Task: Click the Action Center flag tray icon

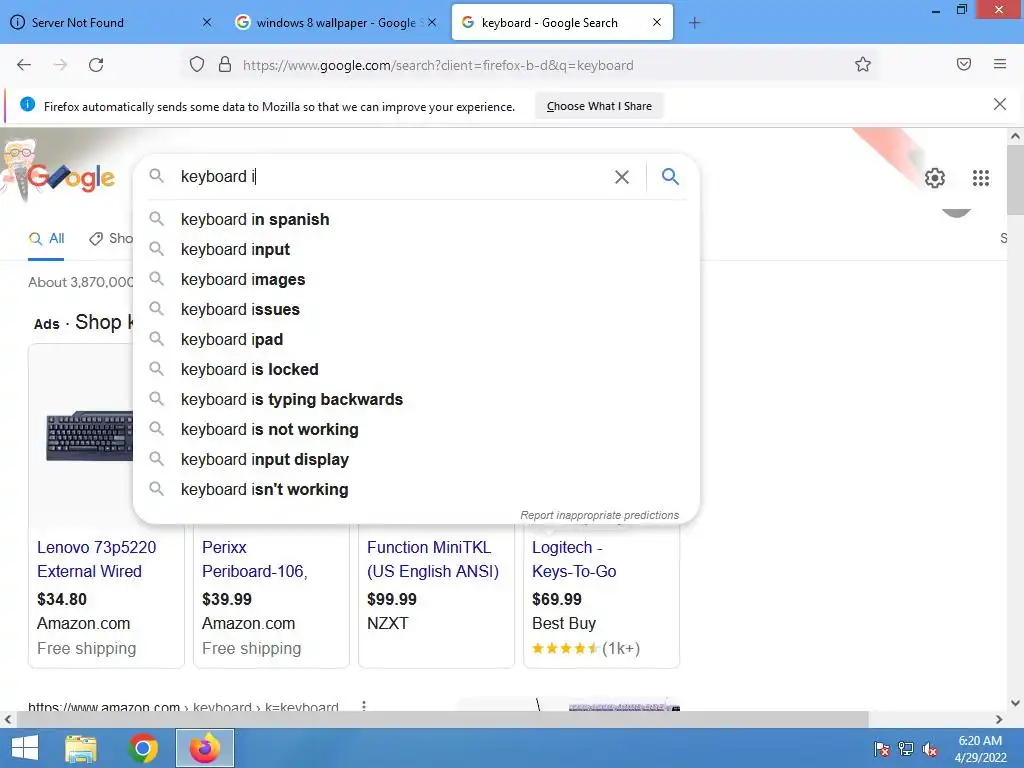Action: 882,749
